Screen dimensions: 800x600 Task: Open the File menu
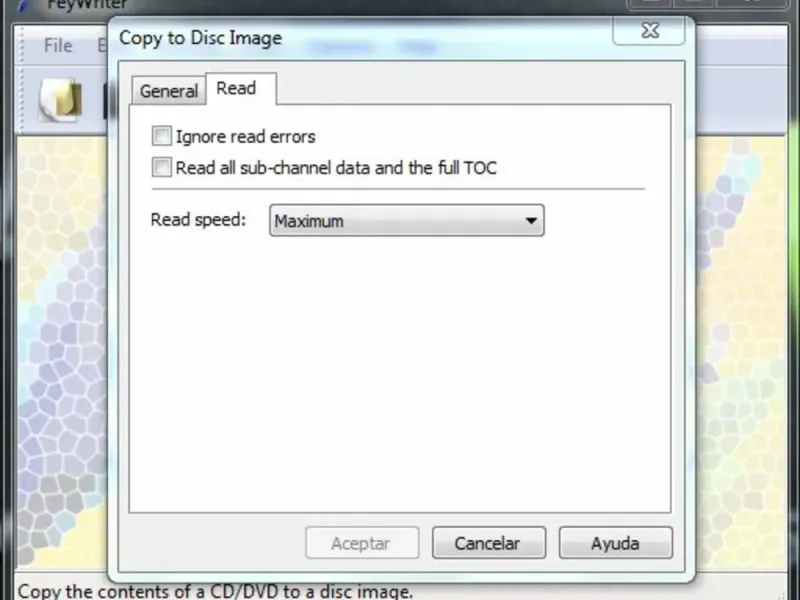tap(58, 45)
